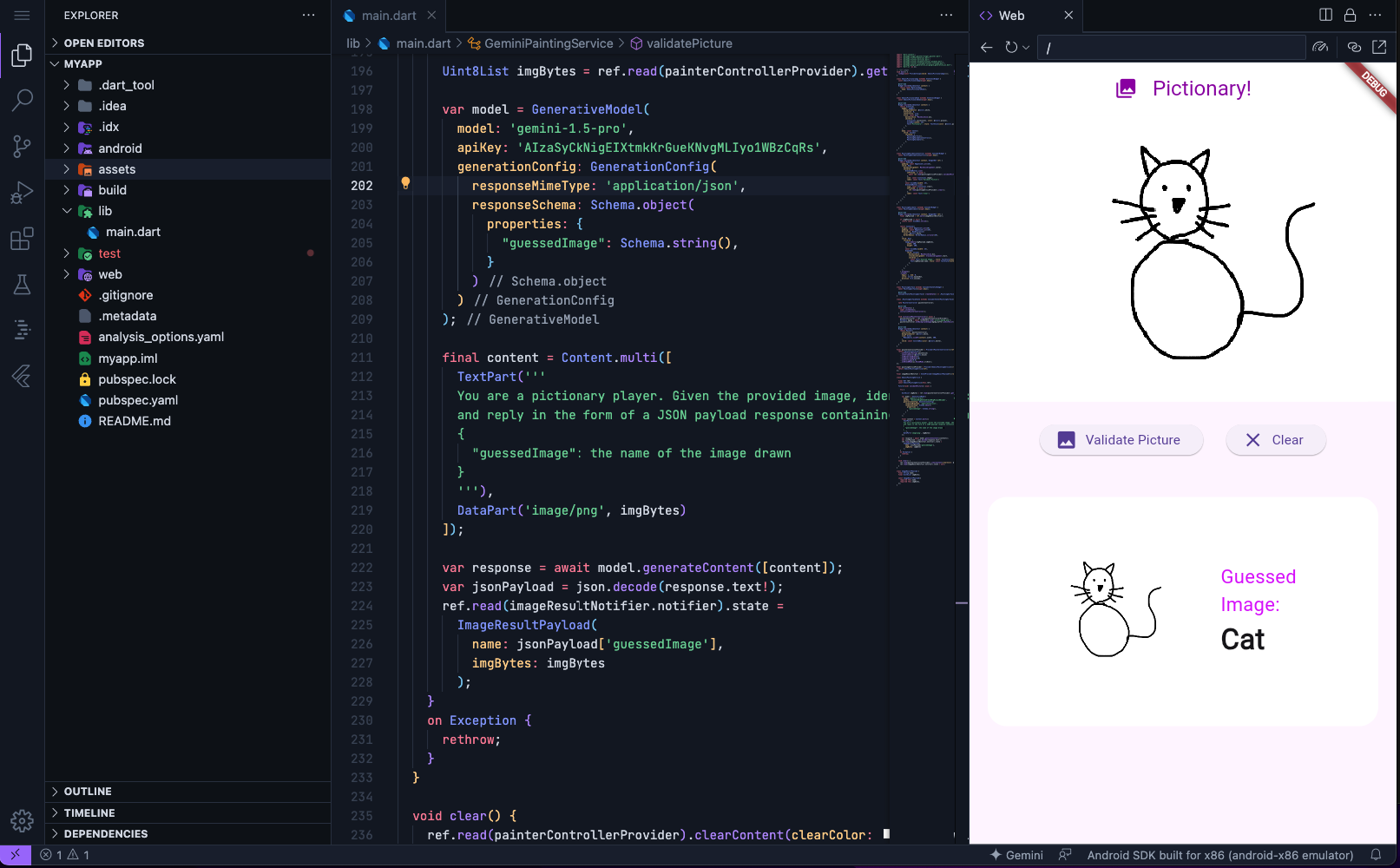Screen dimensions: 1400x868
Task: Click the Gemini icon in the status bar
Action: [1016, 855]
